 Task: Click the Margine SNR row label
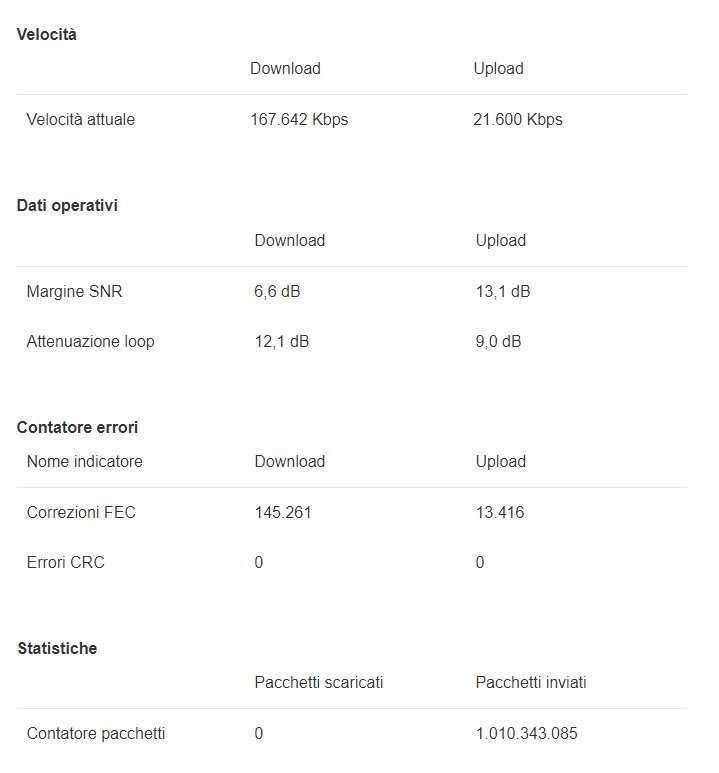(75, 292)
